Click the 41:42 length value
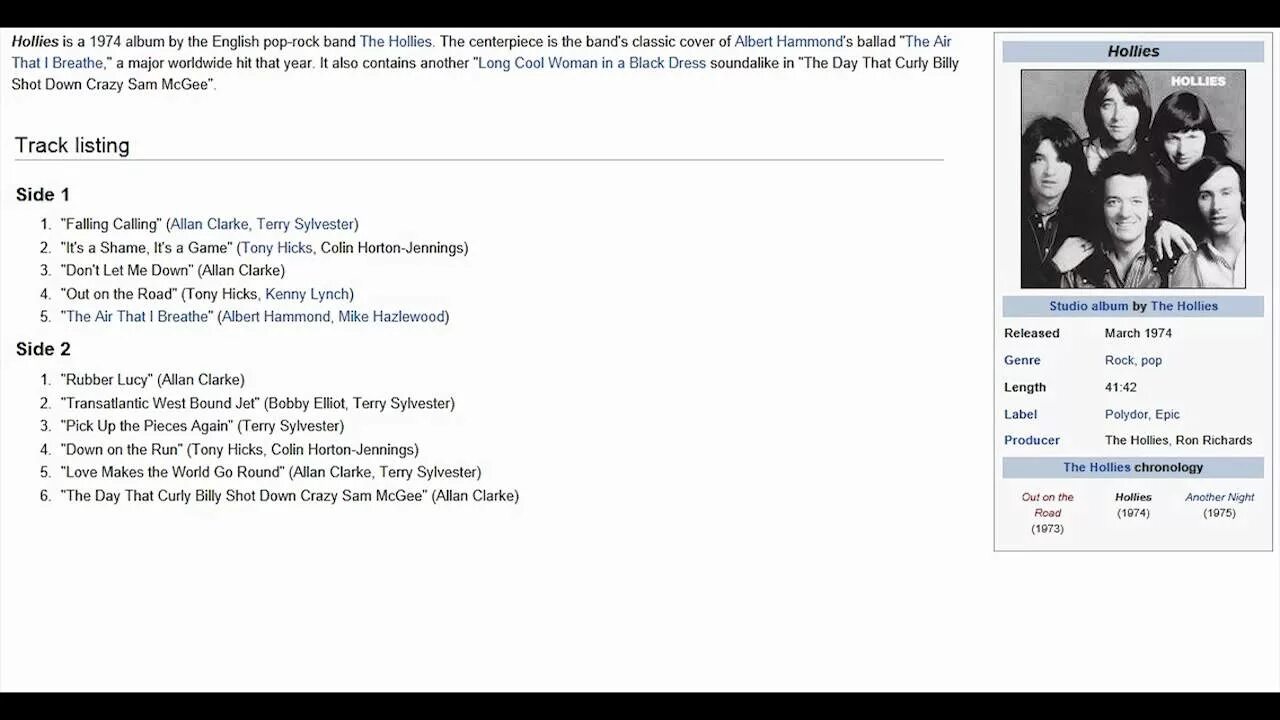1280x720 pixels. [x=1121, y=387]
